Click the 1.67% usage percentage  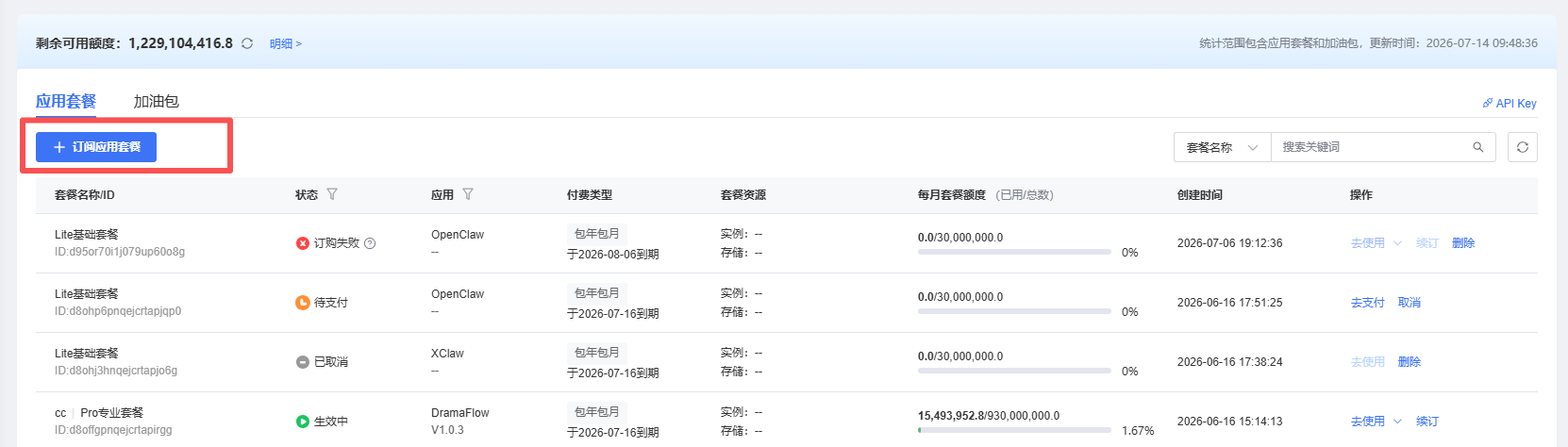1138,431
